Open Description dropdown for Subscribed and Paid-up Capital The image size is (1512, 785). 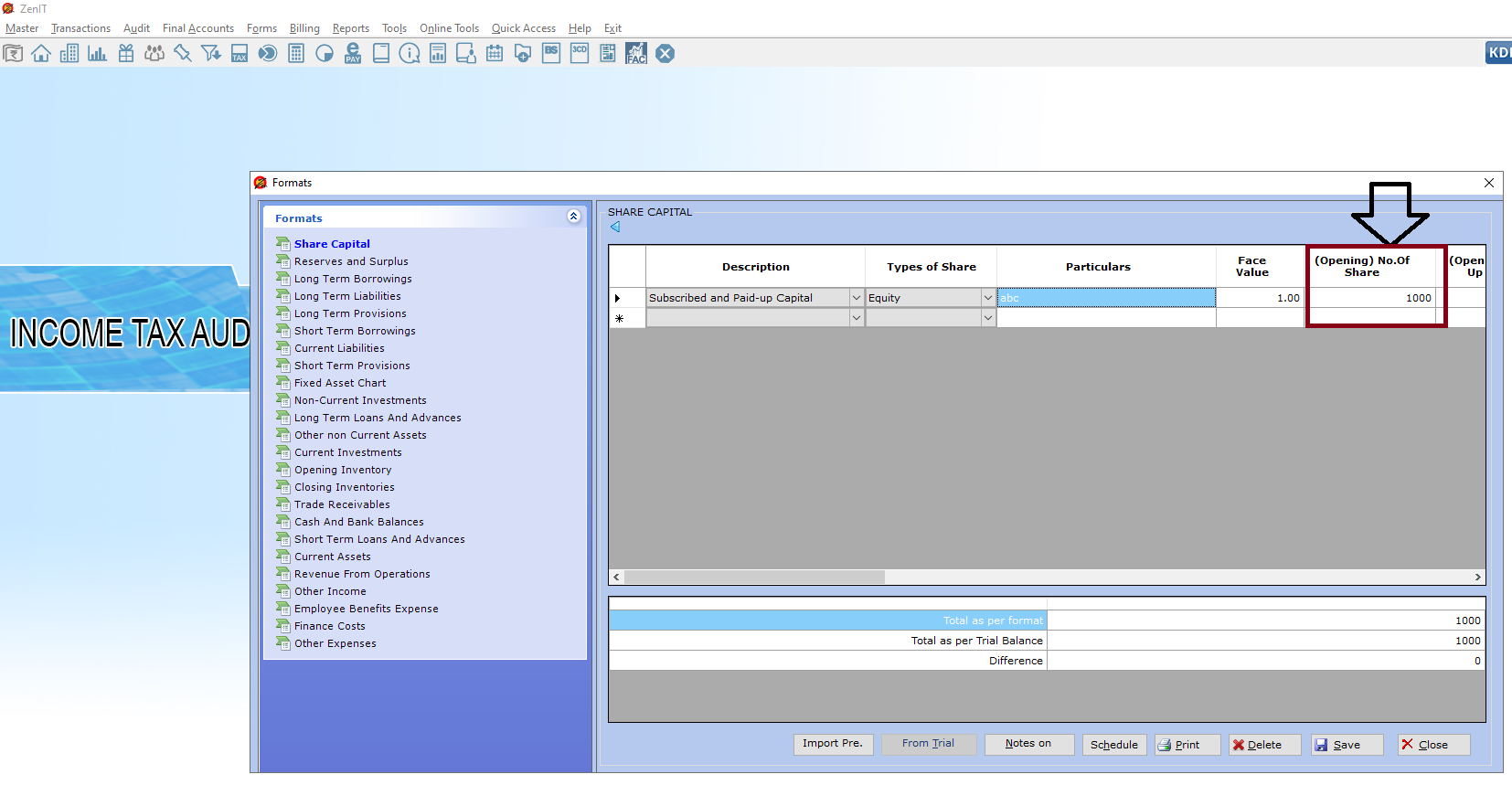coord(857,298)
